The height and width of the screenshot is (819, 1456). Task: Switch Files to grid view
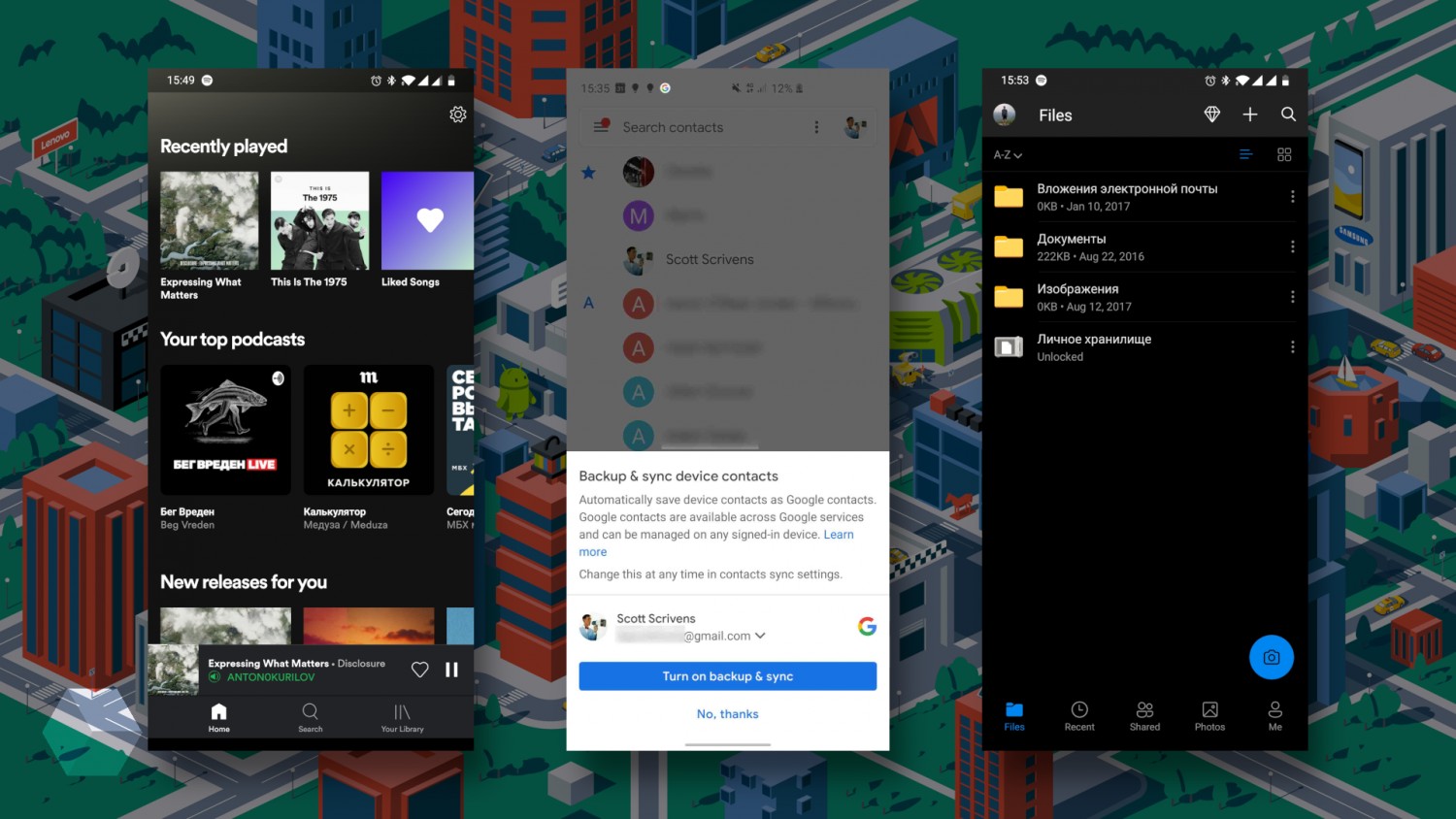click(x=1284, y=154)
